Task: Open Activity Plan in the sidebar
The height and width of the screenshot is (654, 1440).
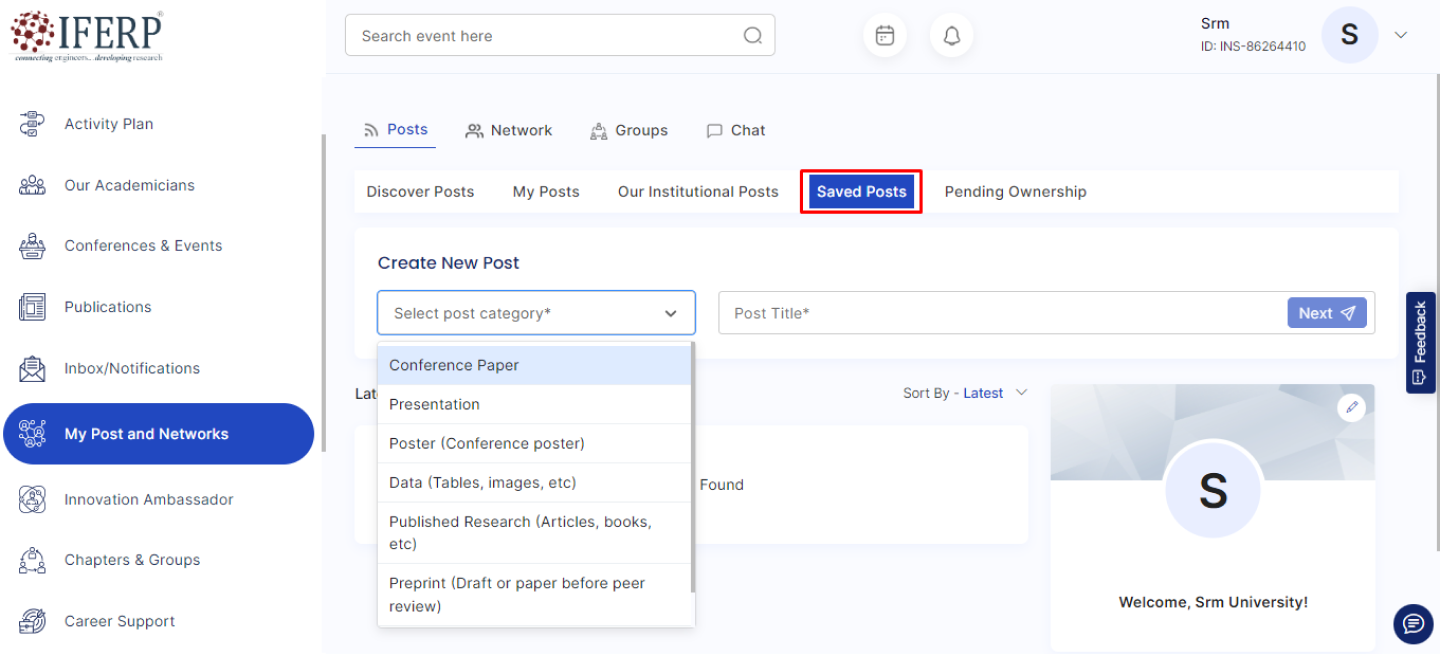Action: [x=108, y=124]
